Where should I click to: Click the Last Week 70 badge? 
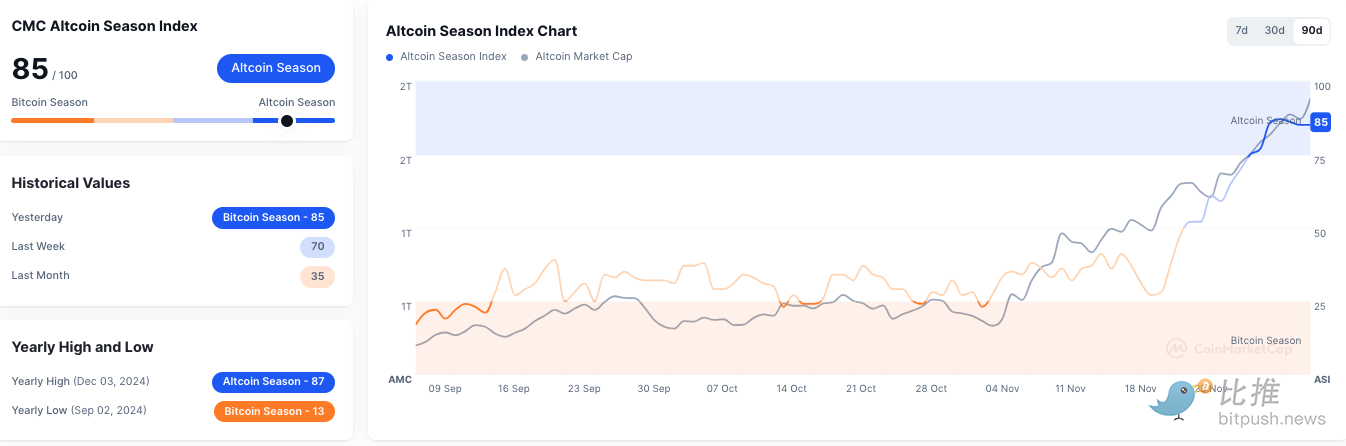tap(317, 247)
